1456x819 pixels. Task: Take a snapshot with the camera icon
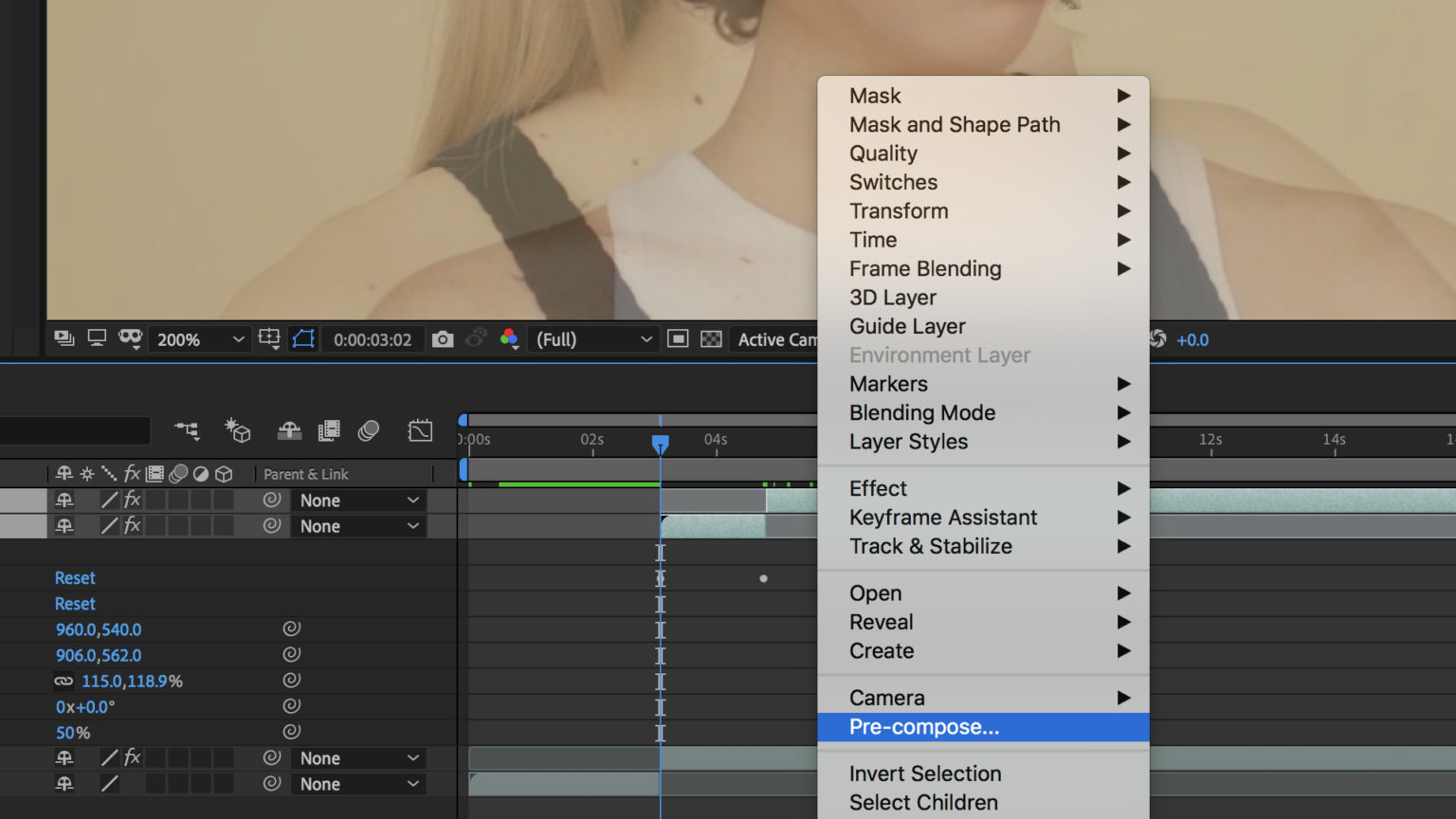click(442, 338)
